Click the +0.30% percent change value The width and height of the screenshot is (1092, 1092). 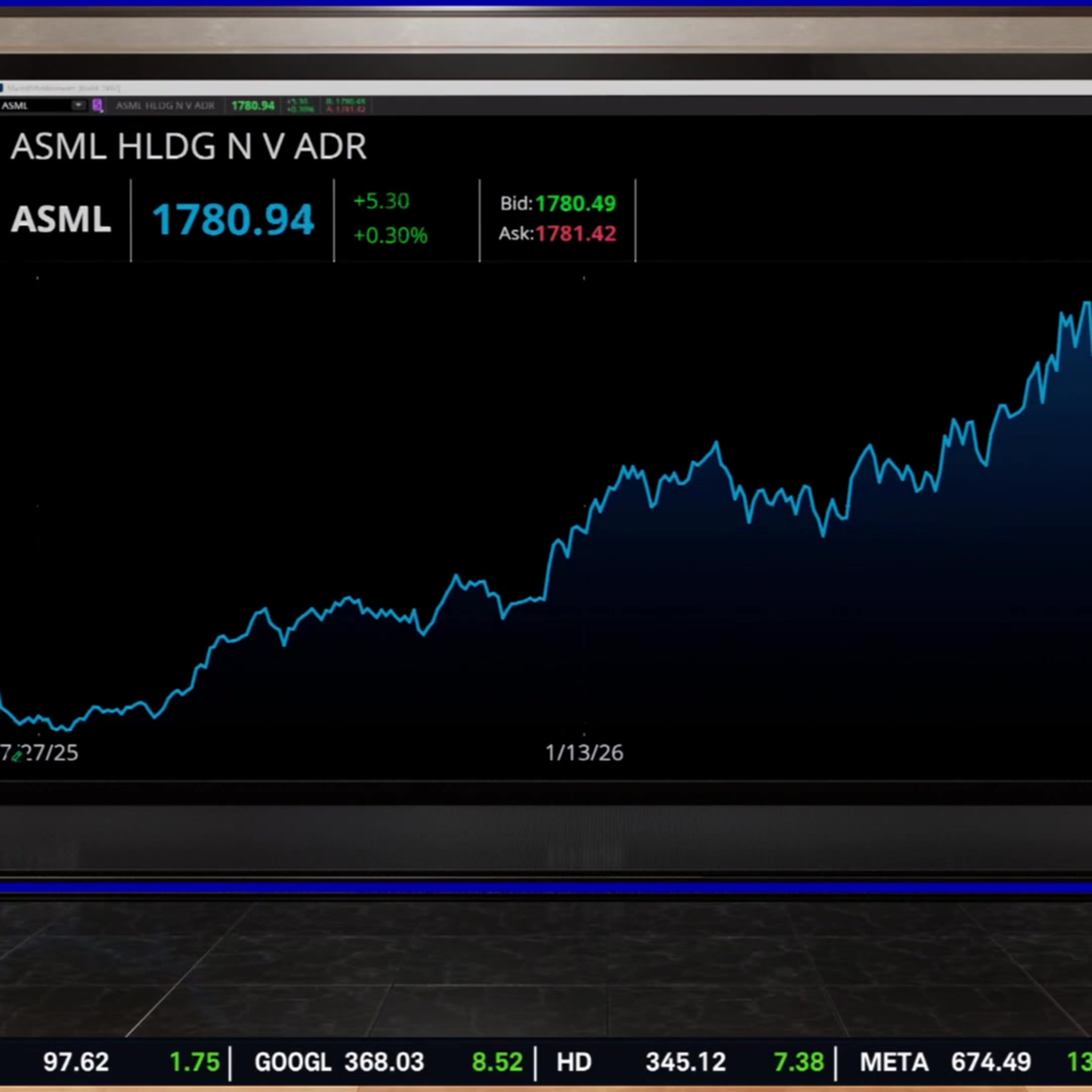391,235
